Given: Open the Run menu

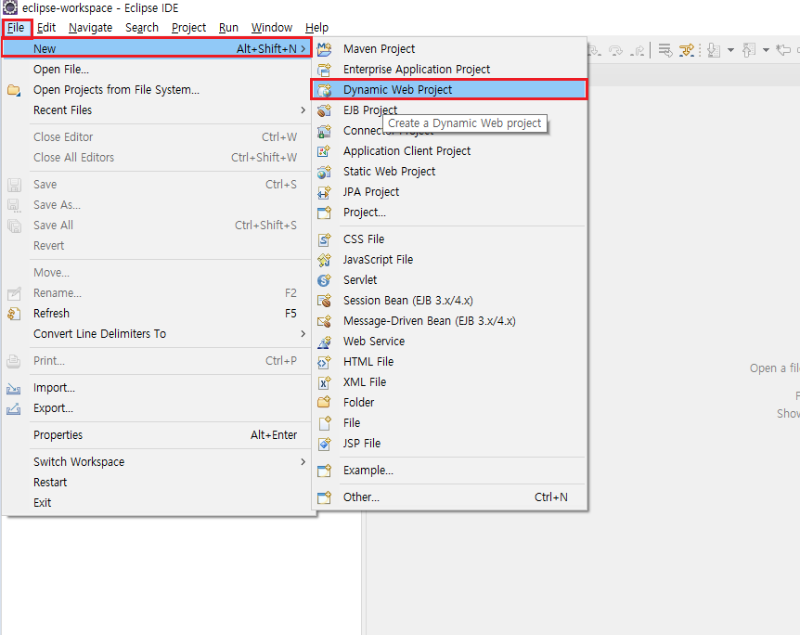Looking at the screenshot, I should pyautogui.click(x=229, y=28).
